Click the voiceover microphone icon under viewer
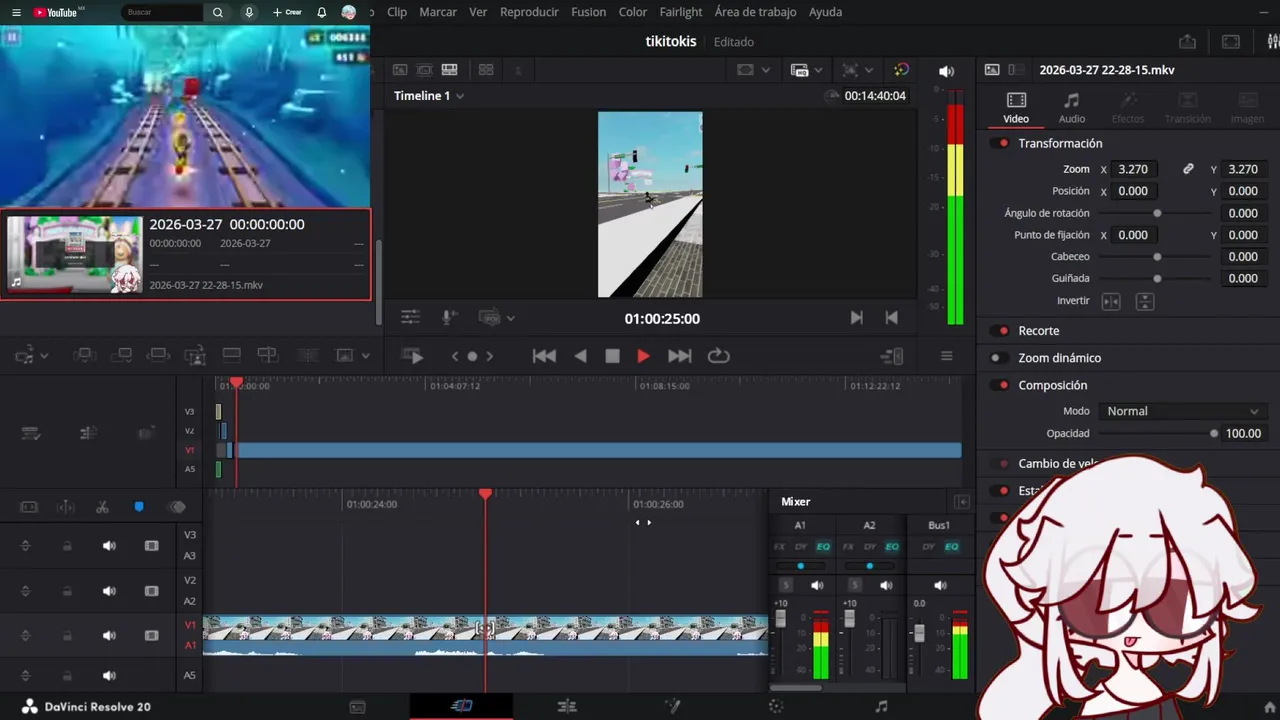The width and height of the screenshot is (1280, 720). pyautogui.click(x=450, y=317)
